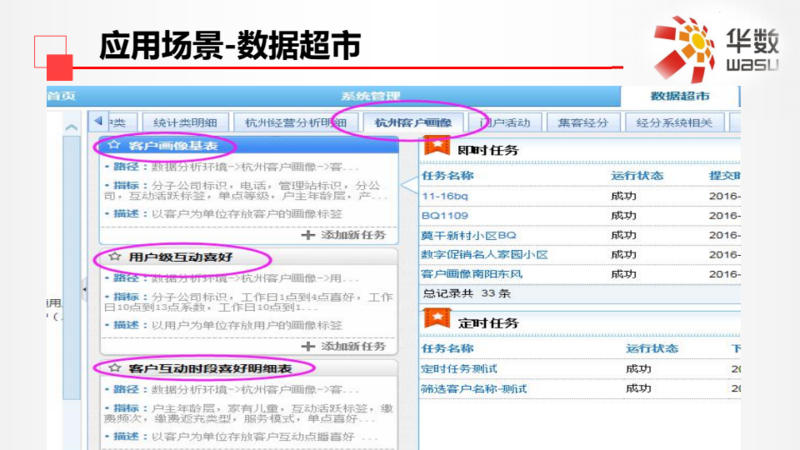Open the 杭州客户画像 tab
This screenshot has height=450, width=800.
(413, 123)
